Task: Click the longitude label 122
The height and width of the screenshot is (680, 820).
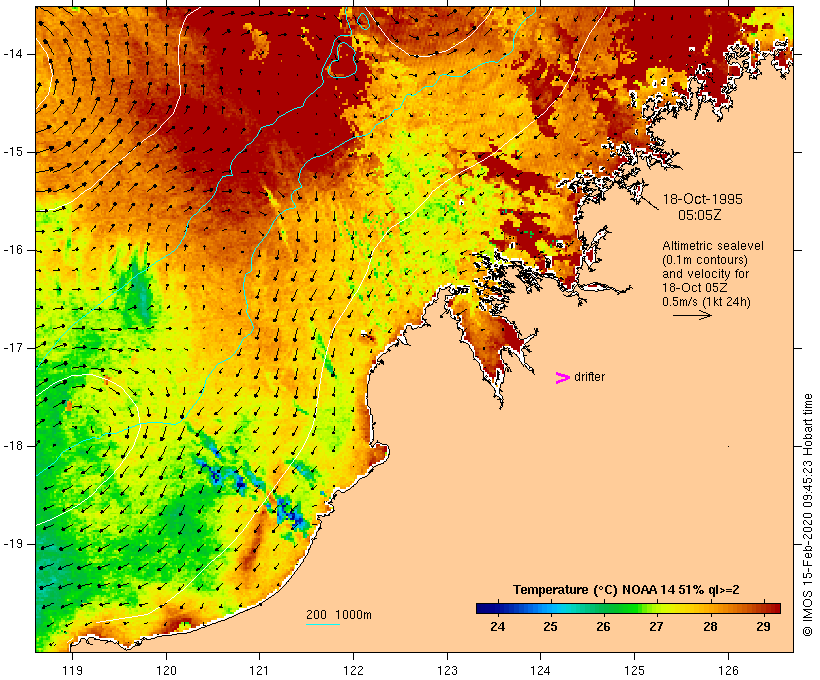Action: pos(353,670)
